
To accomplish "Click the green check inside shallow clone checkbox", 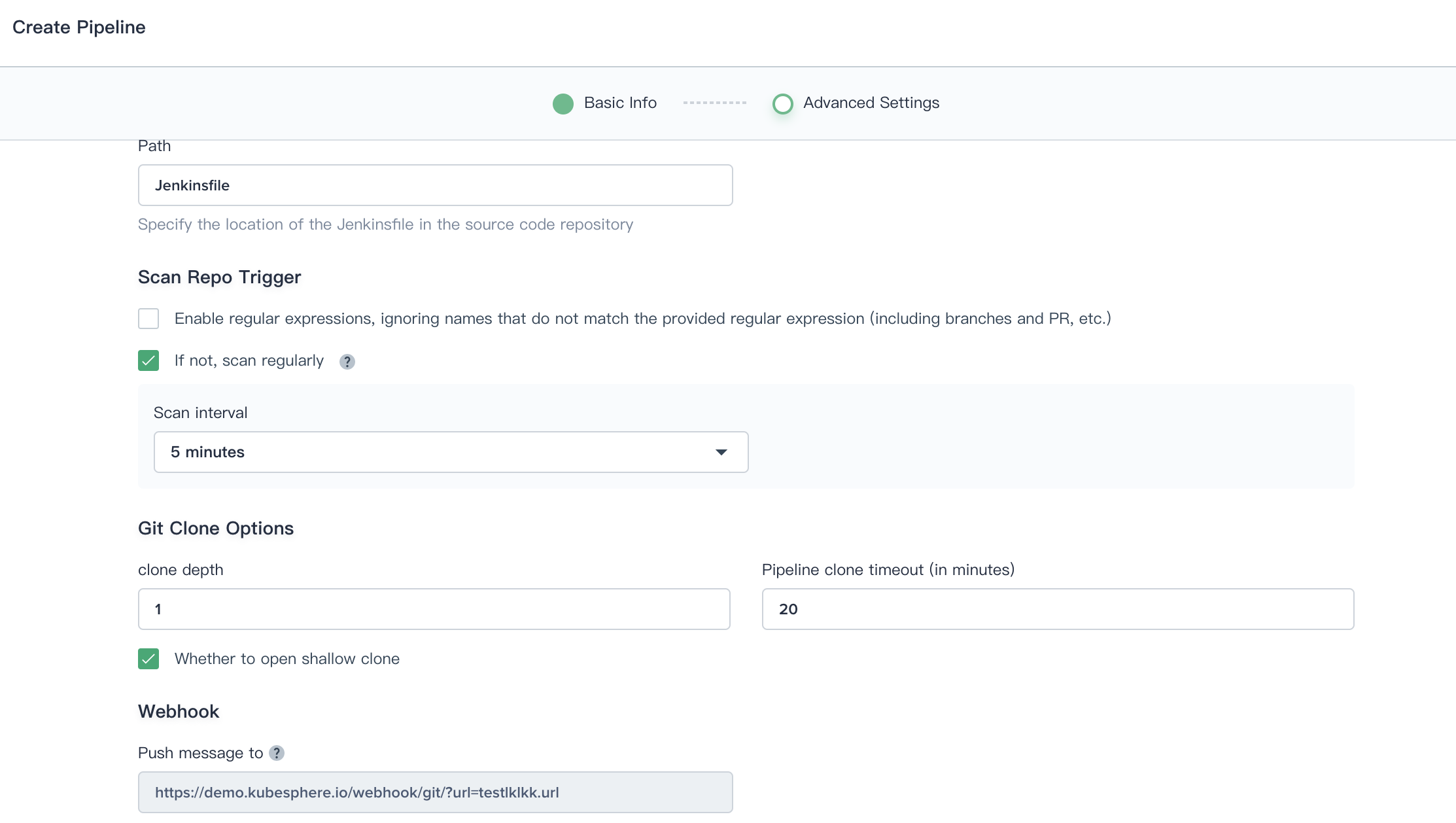I will pyautogui.click(x=148, y=659).
